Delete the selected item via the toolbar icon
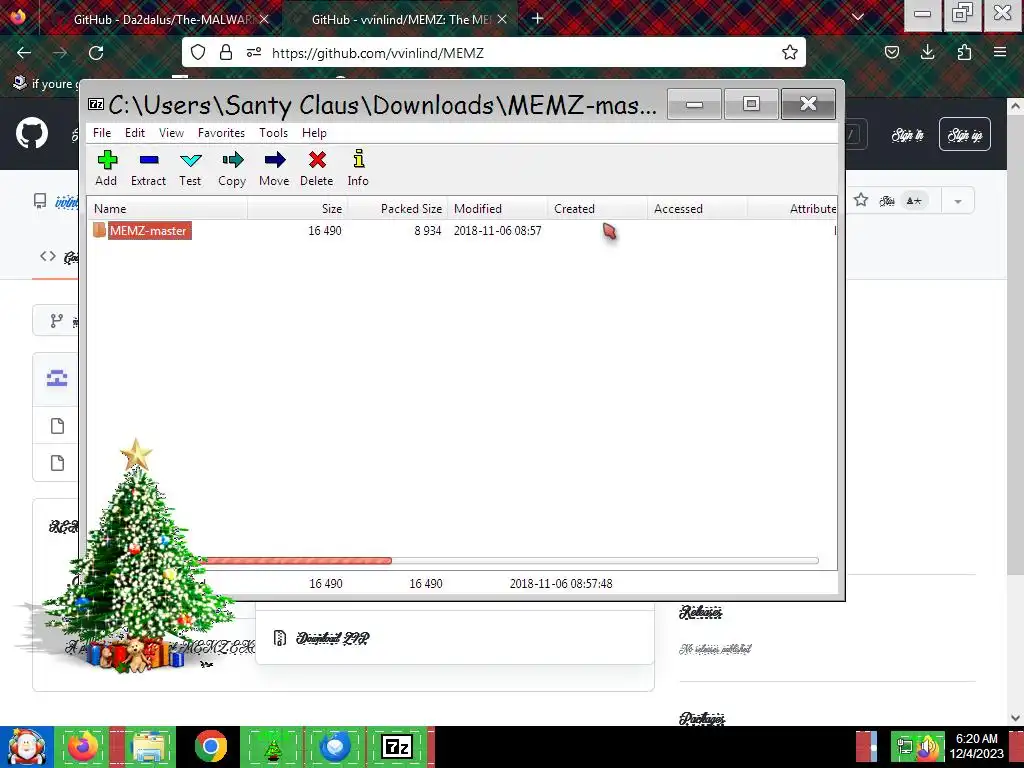The image size is (1024, 768). click(x=317, y=168)
